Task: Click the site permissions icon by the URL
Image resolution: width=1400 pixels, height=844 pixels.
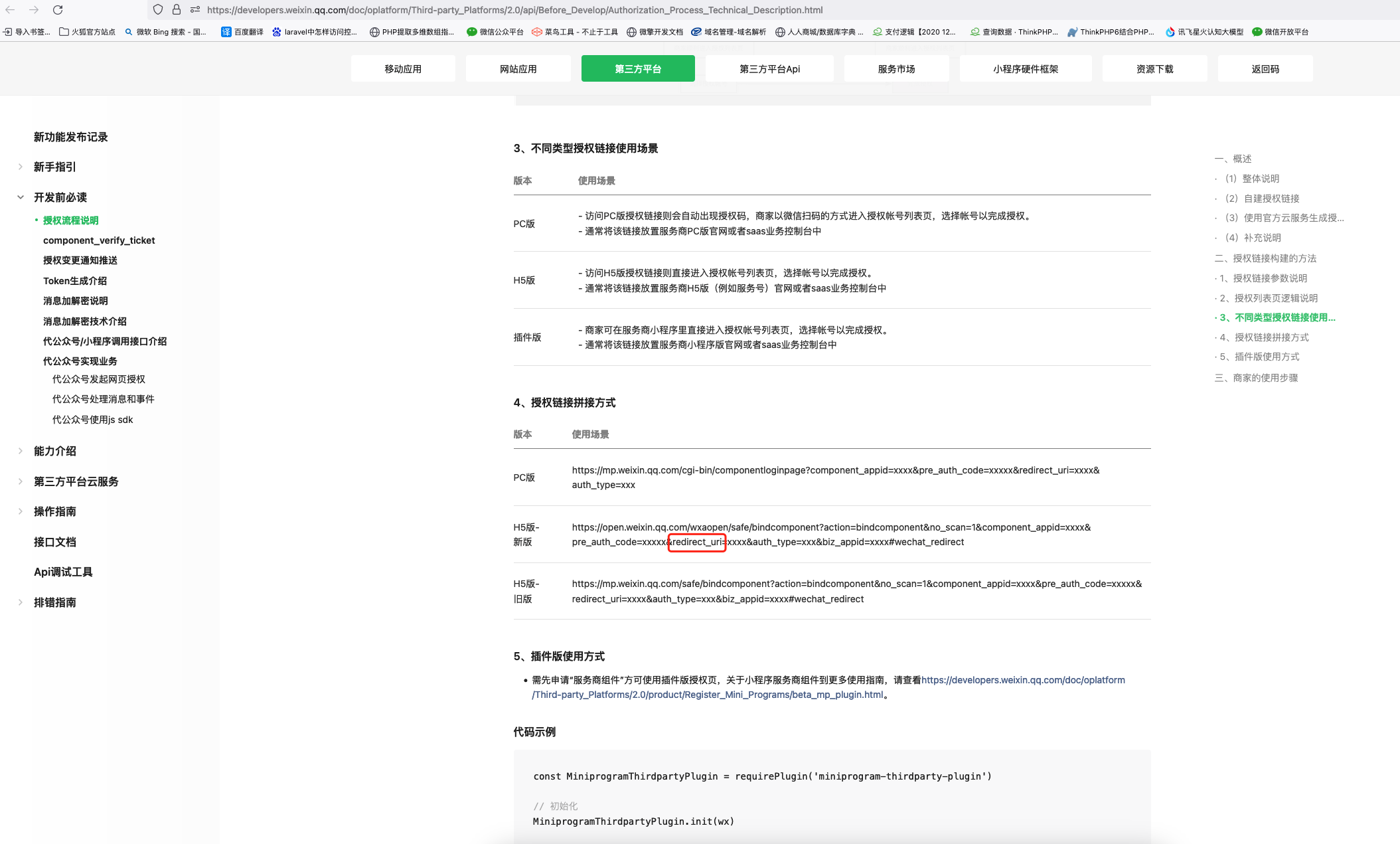Action: pos(194,10)
